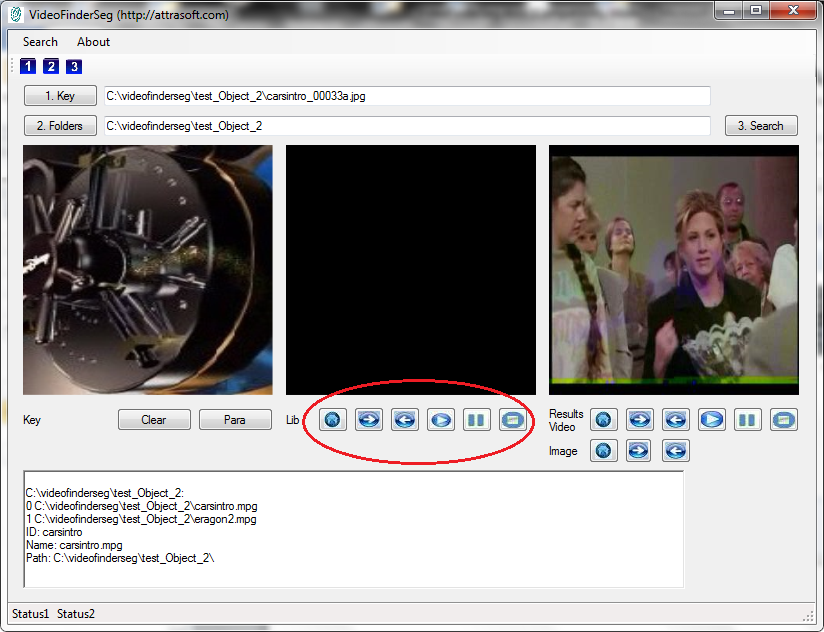Click the 1. Key button
Viewport: 824px width, 632px height.
60,96
